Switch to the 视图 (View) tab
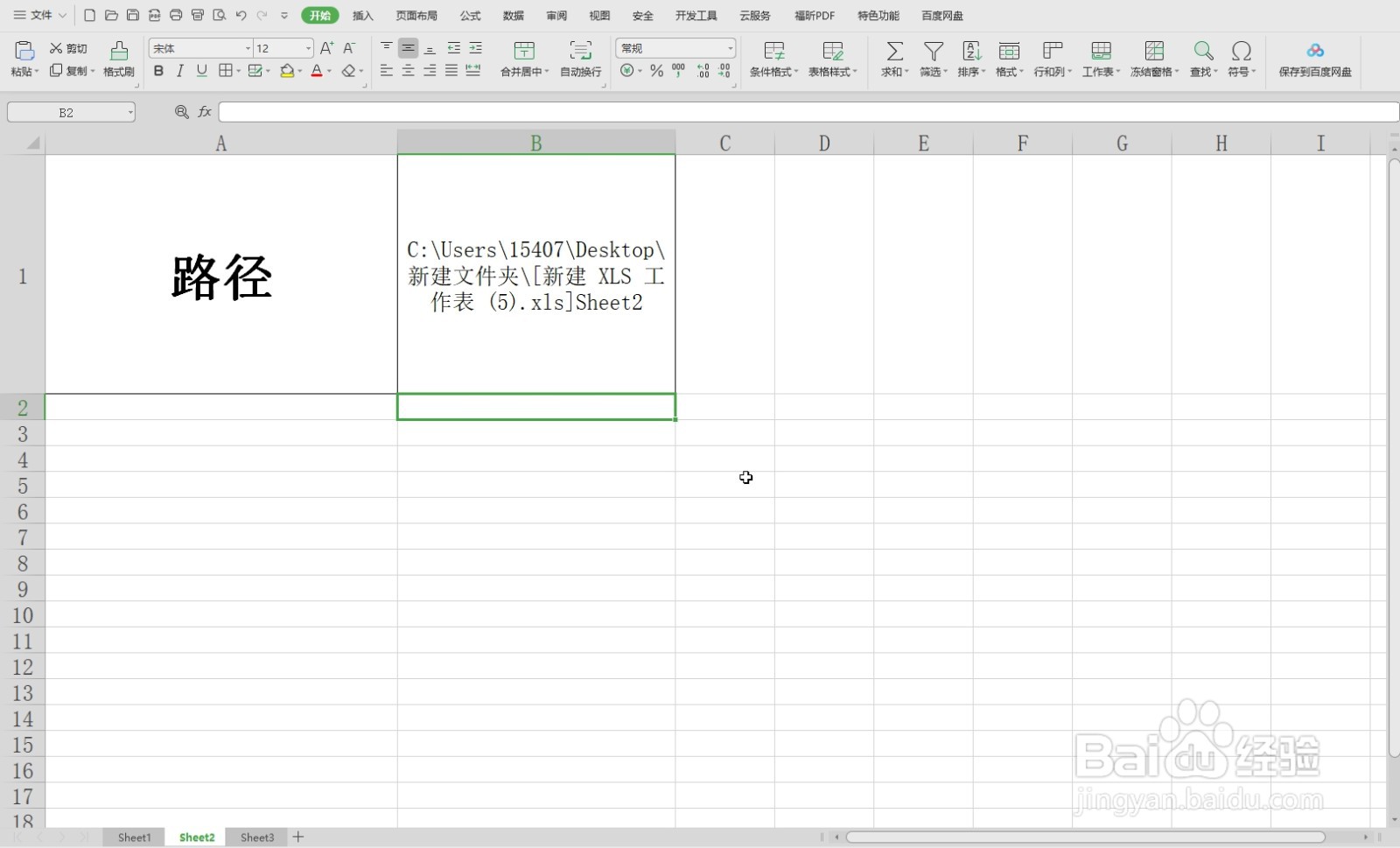Viewport: 1400px width, 848px height. 599,16
